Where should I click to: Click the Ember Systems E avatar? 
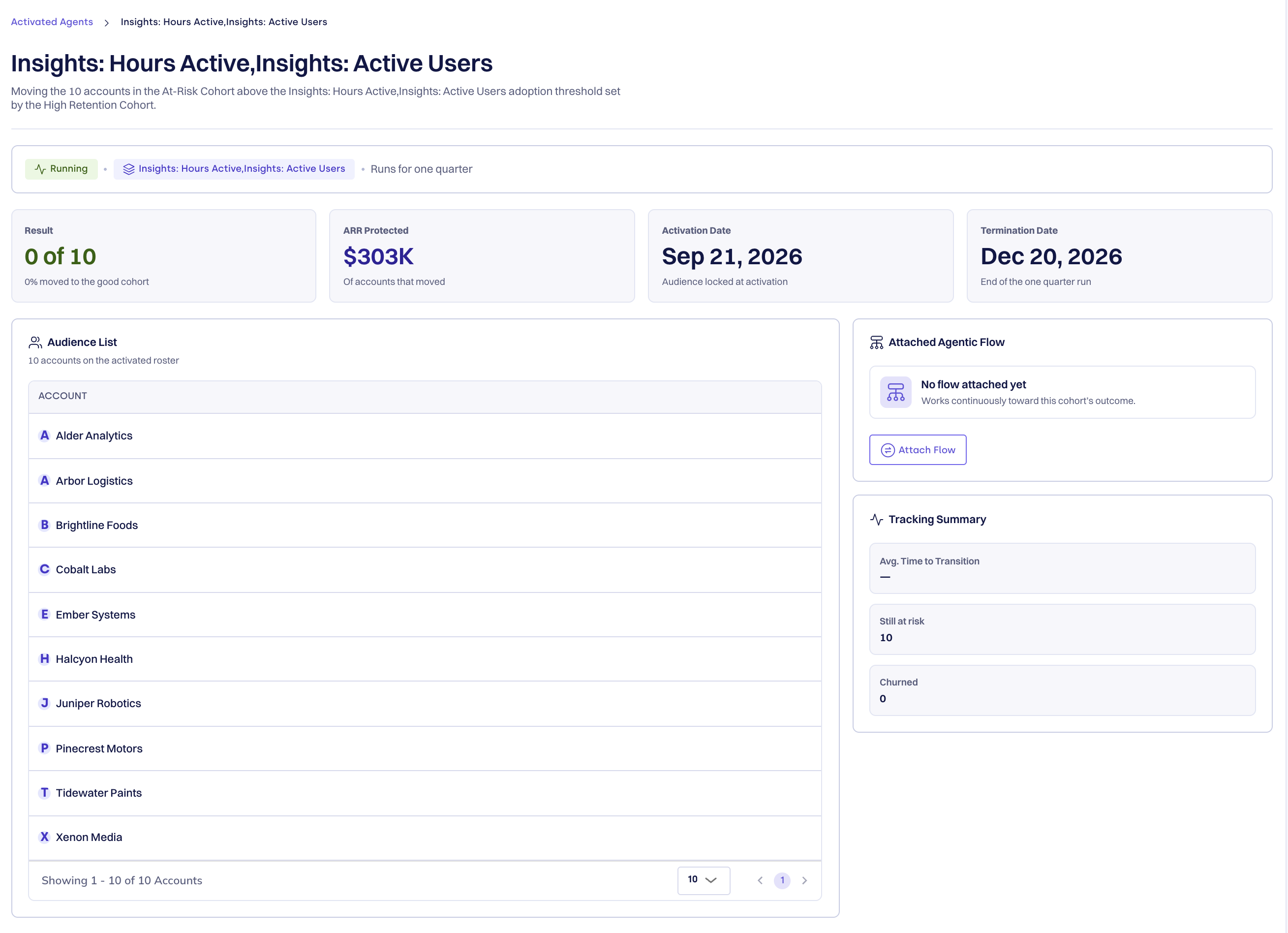tap(44, 615)
